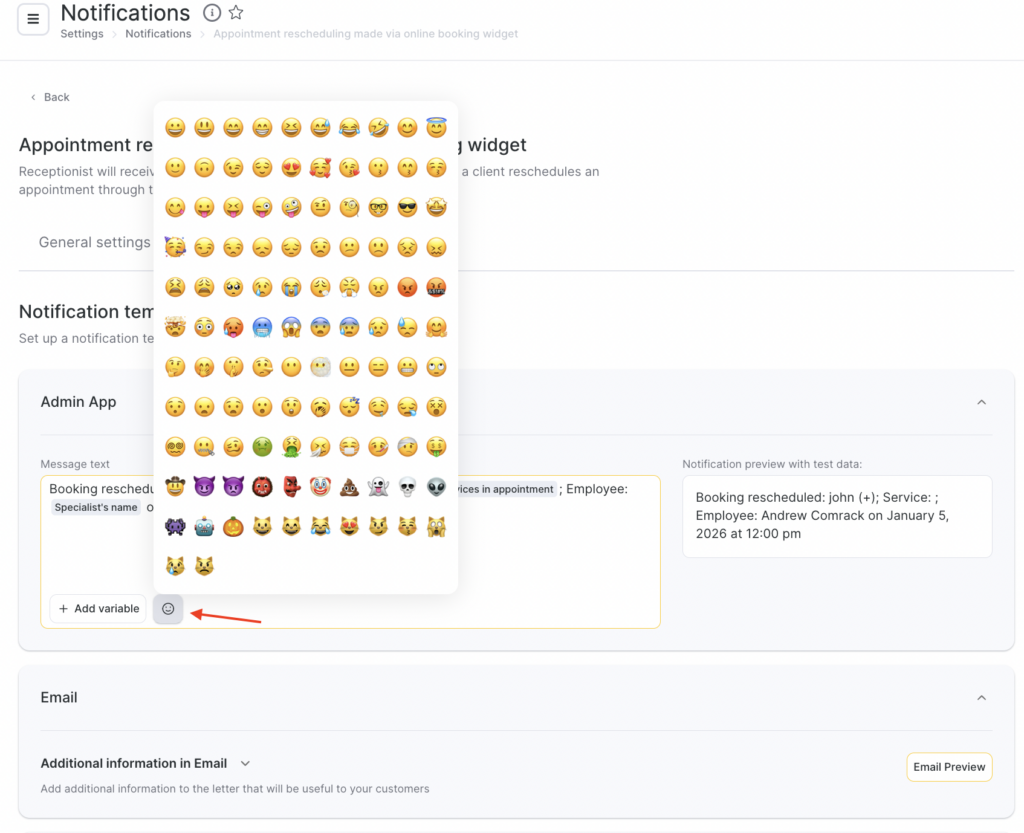Click the Email Preview button
Screen dimensions: 1024x833
(949, 767)
